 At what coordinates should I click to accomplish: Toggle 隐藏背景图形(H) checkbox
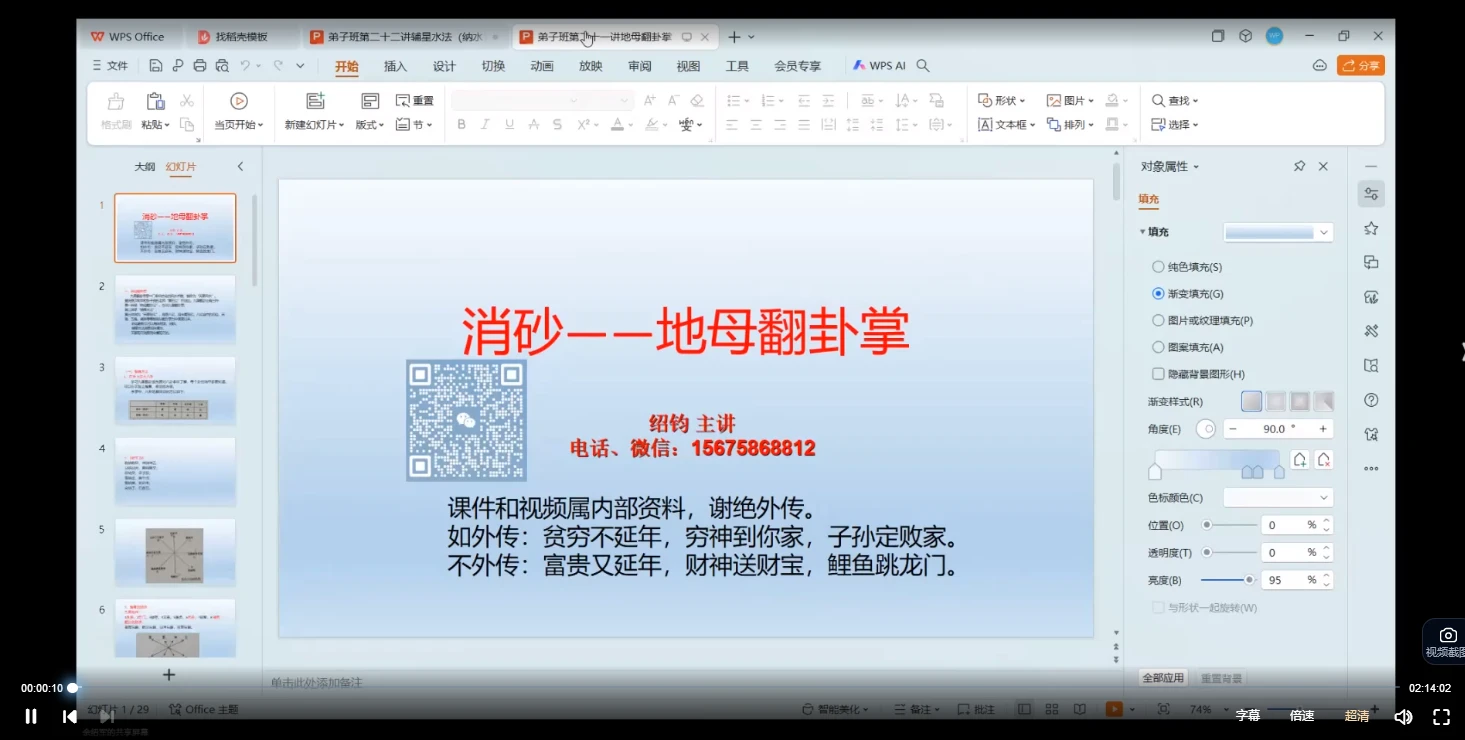[x=1158, y=374]
